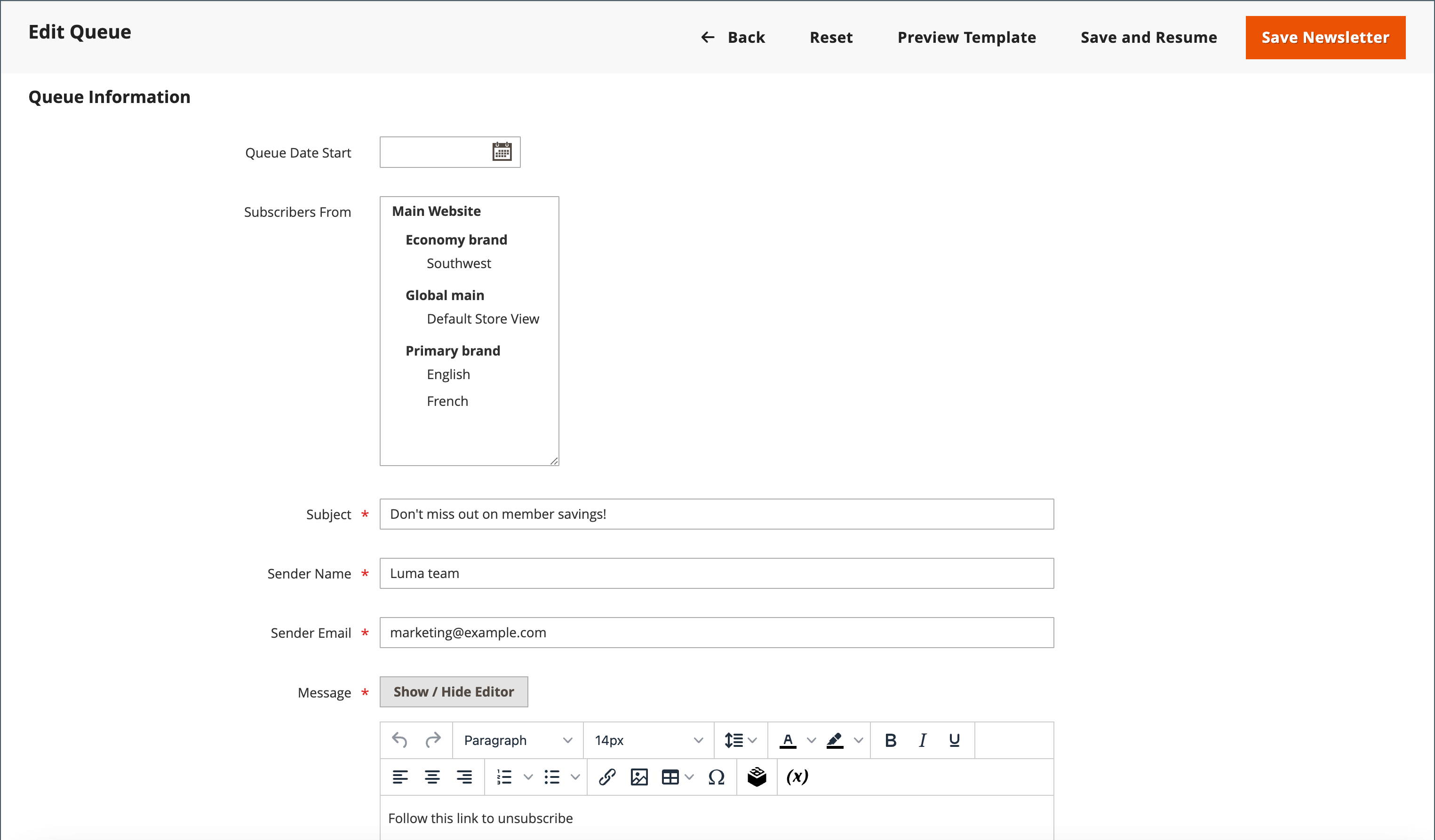1435x840 pixels.
Task: Toggle bold formatting
Action: click(x=891, y=740)
